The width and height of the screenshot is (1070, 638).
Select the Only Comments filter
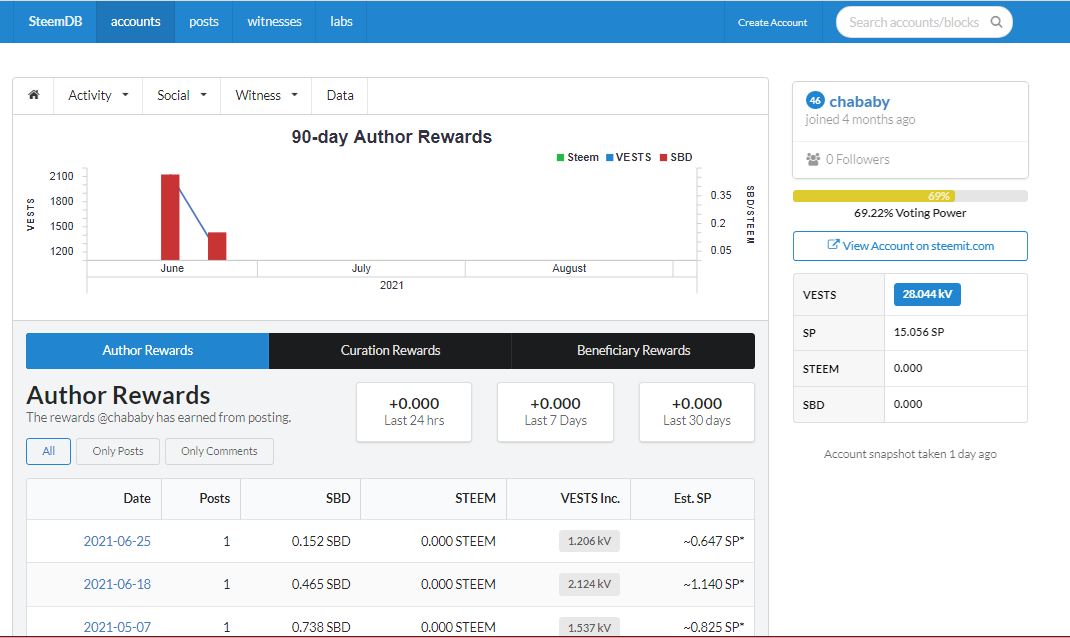point(219,451)
